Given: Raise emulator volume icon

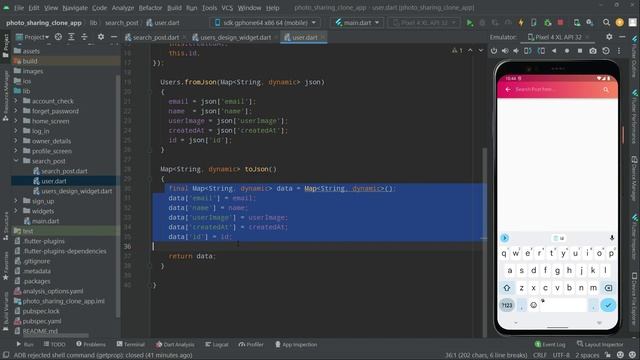Looking at the screenshot, I should (505, 51).
